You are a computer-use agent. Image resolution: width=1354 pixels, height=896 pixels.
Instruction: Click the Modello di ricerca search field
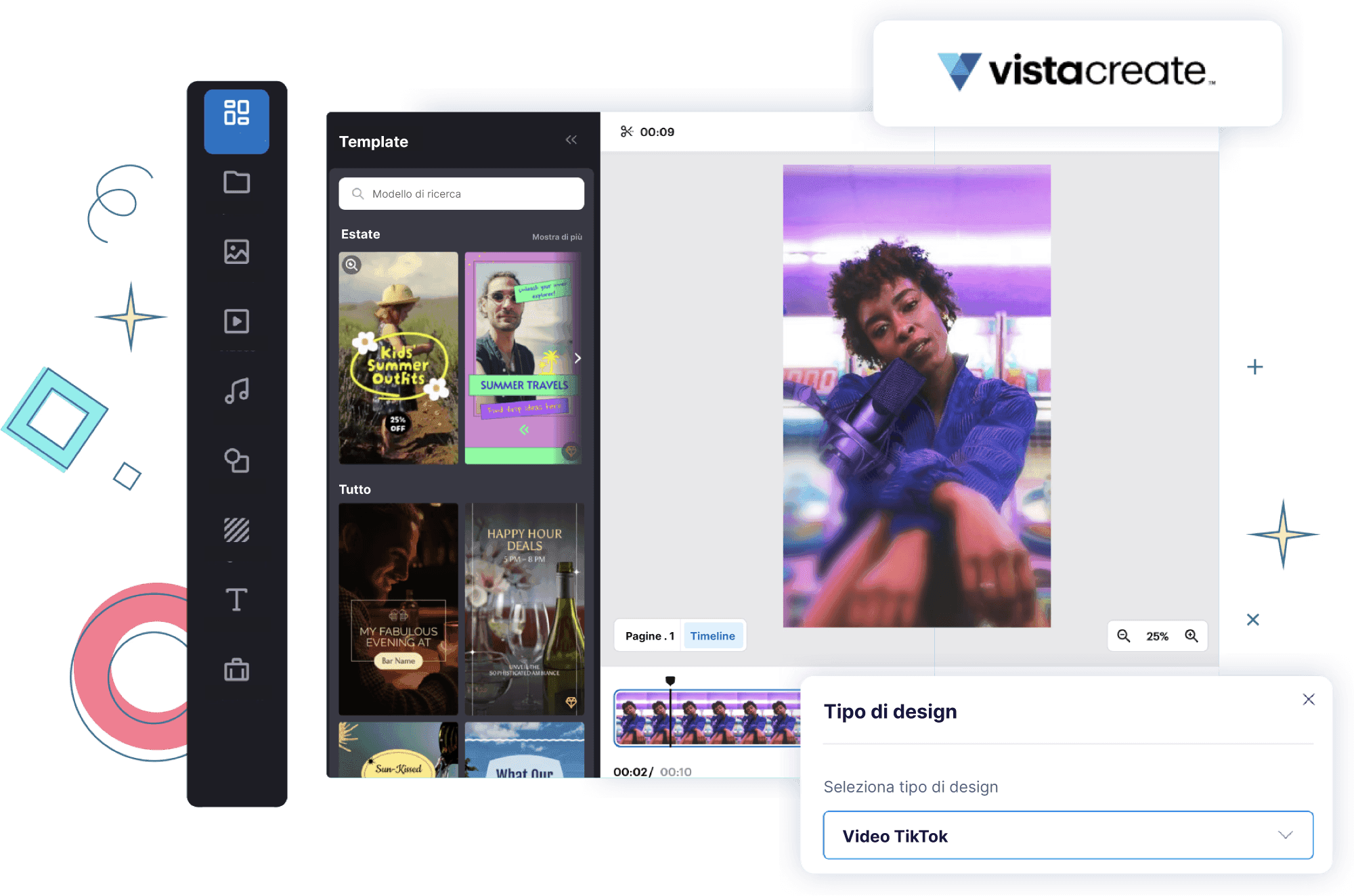461,194
